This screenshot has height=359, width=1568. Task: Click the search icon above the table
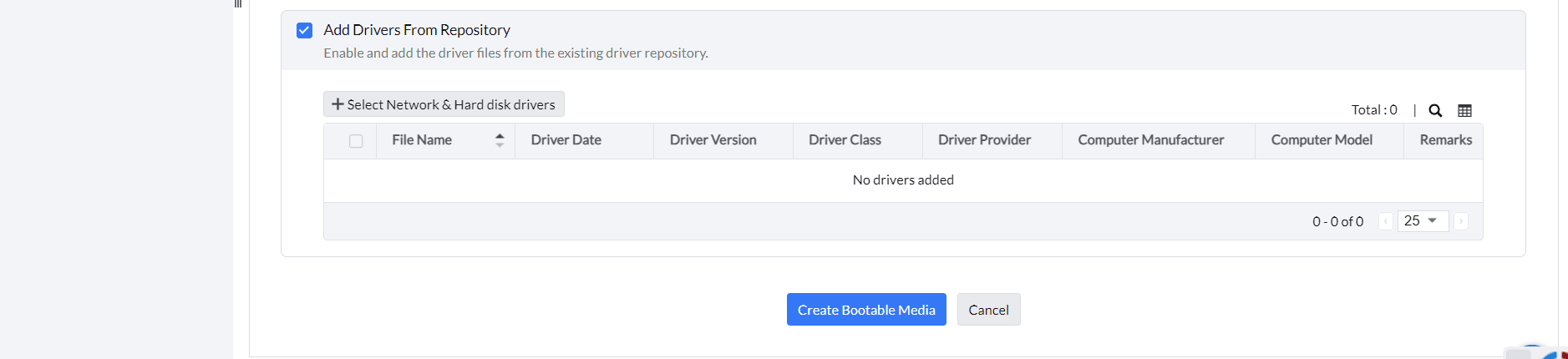coord(1435,110)
